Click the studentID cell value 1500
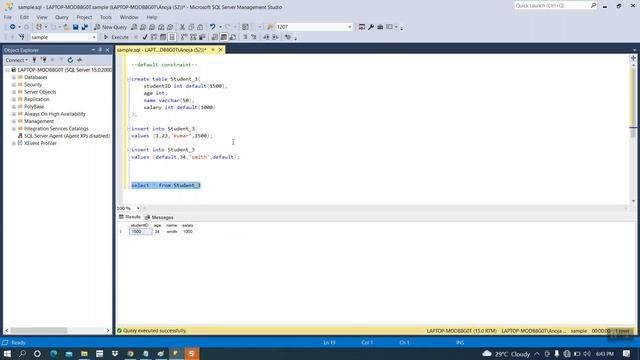This screenshot has height=360, width=640. [x=140, y=231]
